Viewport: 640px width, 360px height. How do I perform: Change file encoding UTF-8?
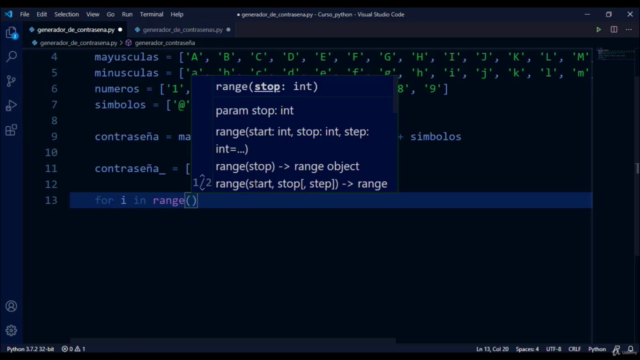553,349
